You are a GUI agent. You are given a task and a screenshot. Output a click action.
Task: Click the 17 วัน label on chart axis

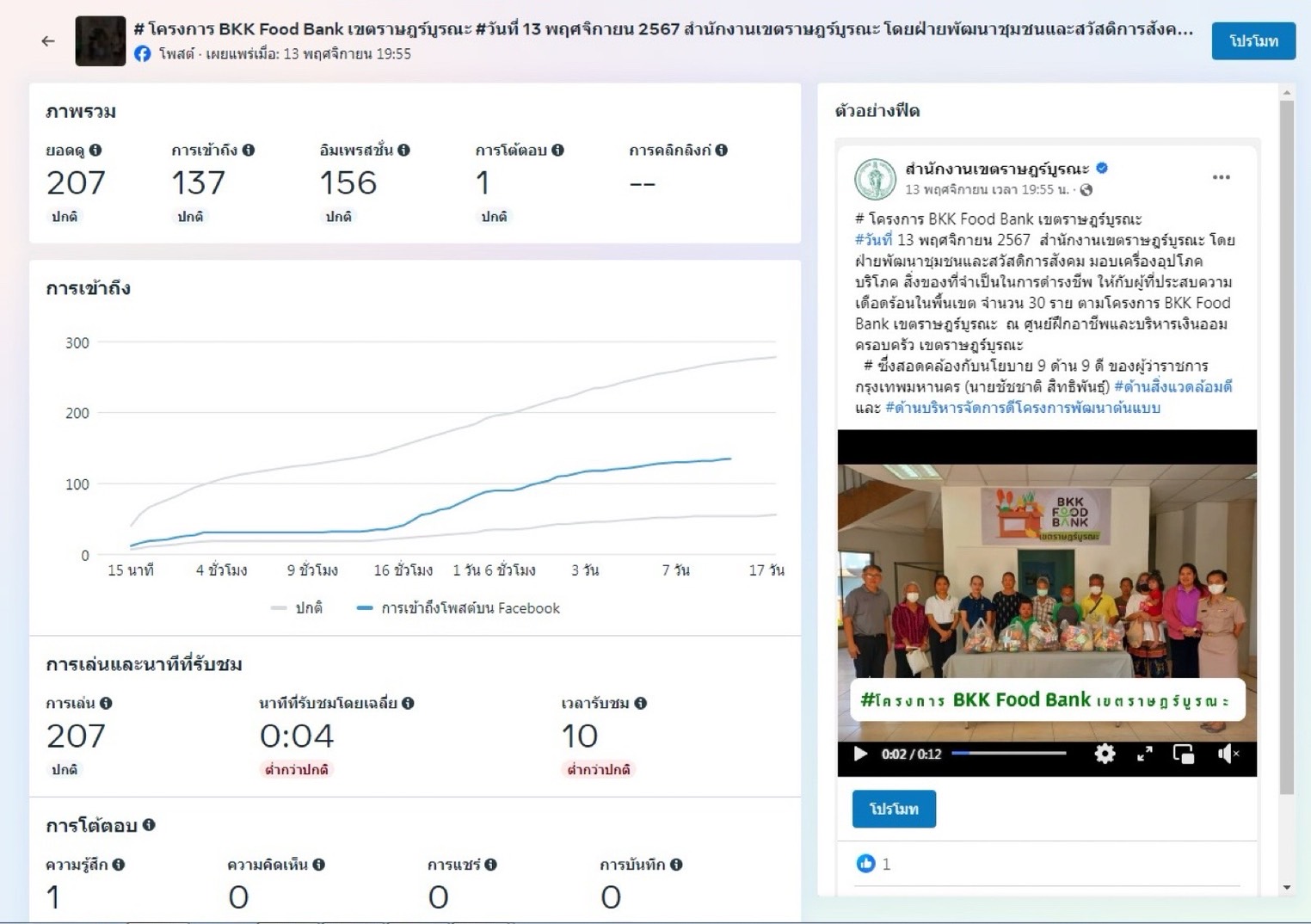[x=766, y=570]
